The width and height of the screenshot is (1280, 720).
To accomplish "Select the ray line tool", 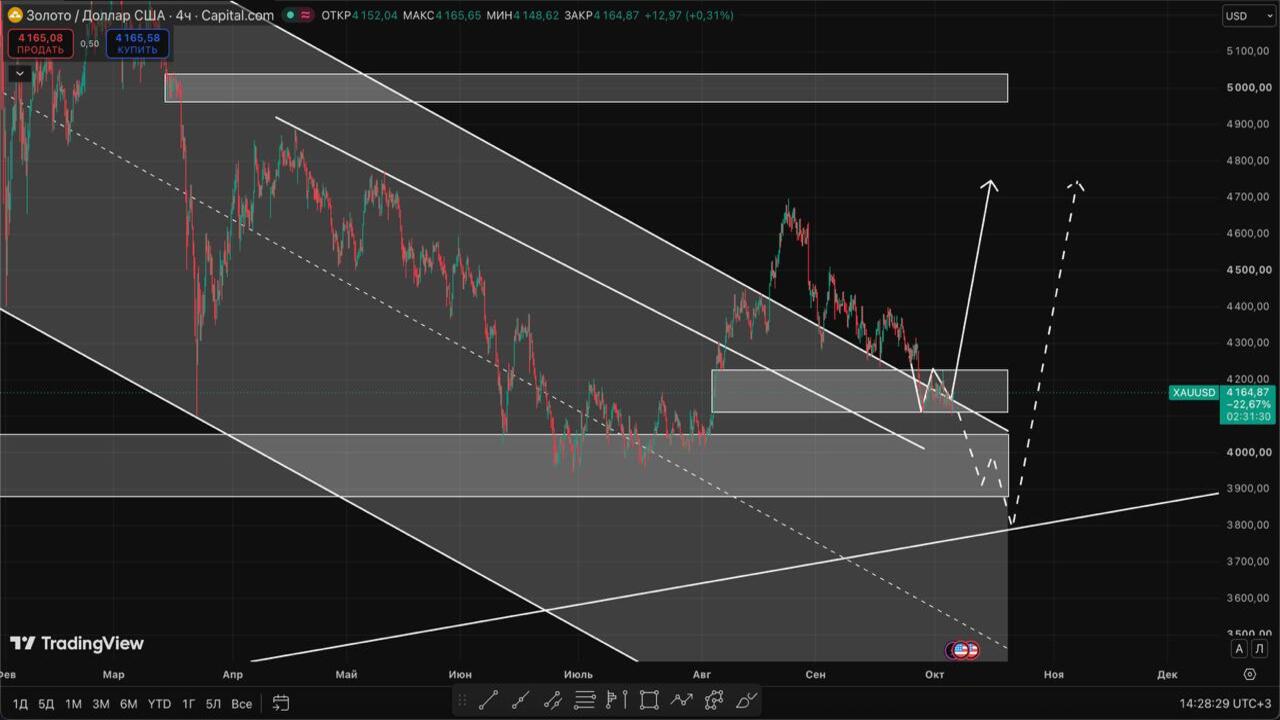I will 520,700.
